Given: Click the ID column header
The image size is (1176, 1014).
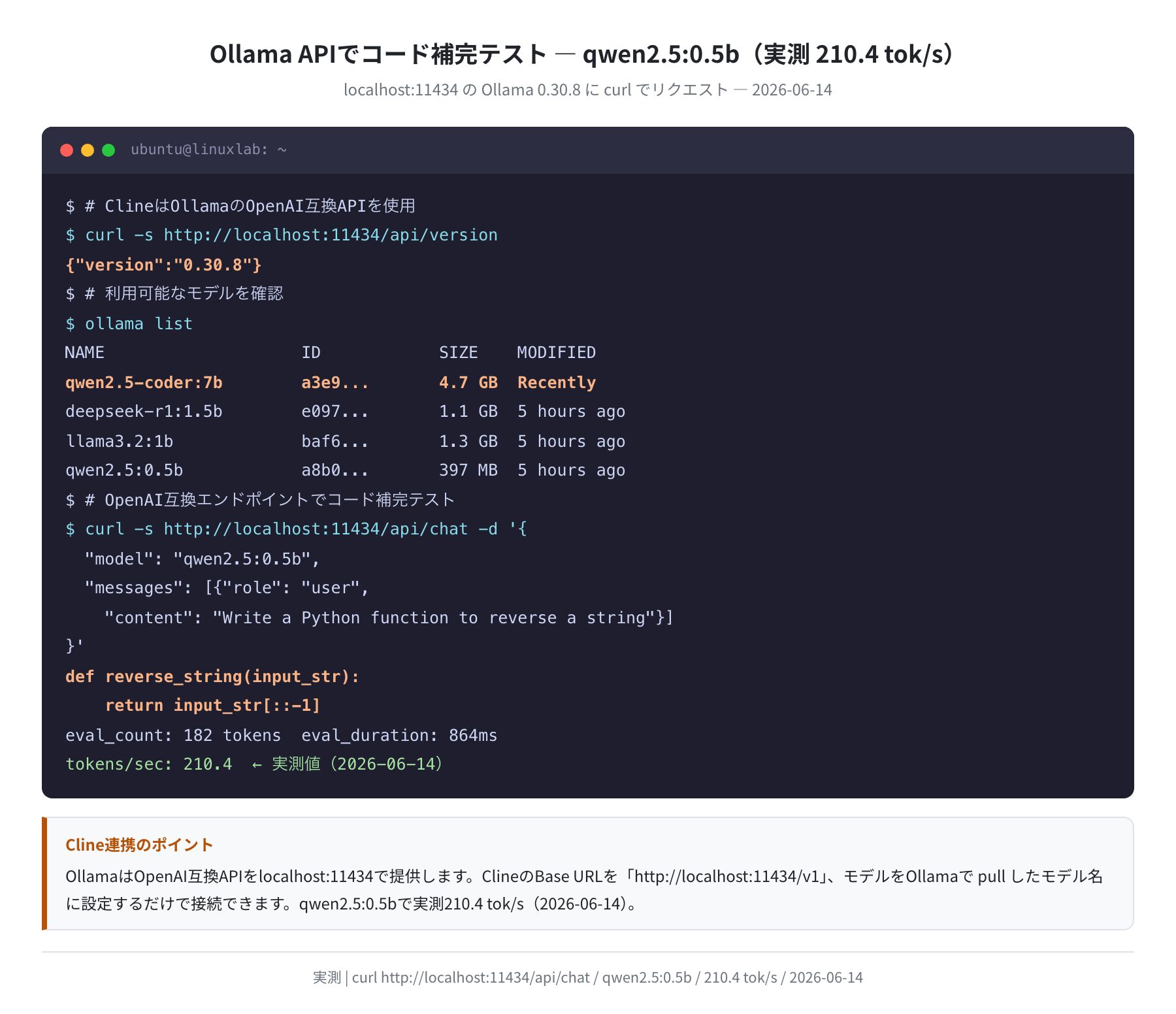Looking at the screenshot, I should coord(311,353).
